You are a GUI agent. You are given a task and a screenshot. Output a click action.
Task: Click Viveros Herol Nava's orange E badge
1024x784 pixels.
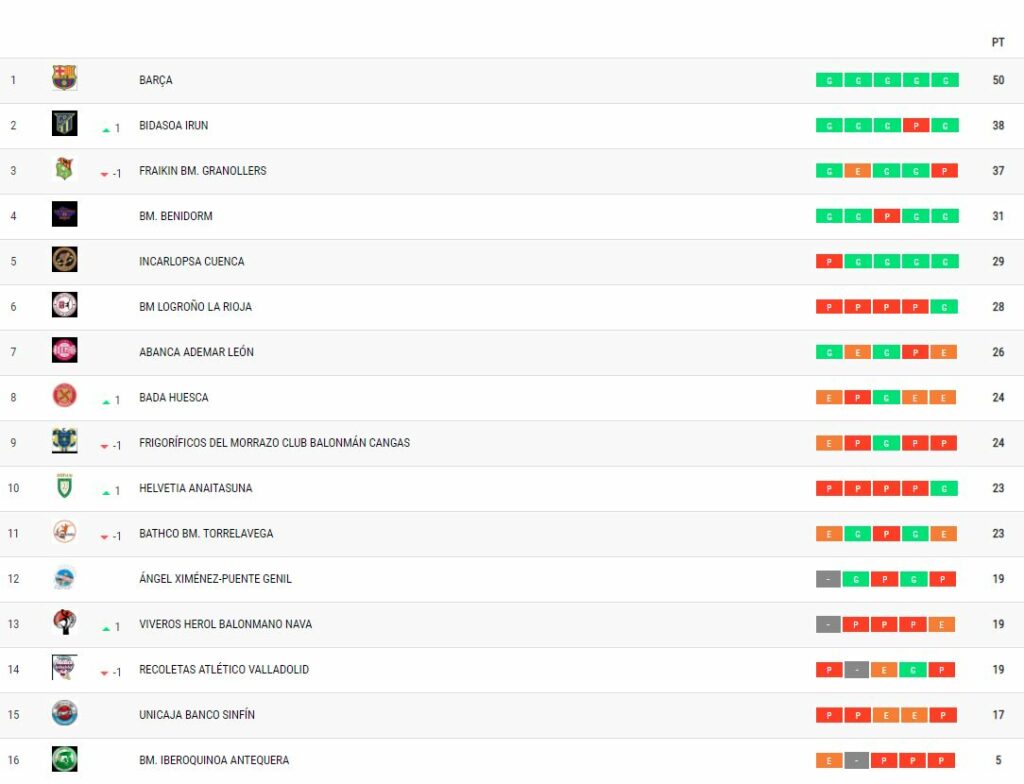tap(942, 625)
